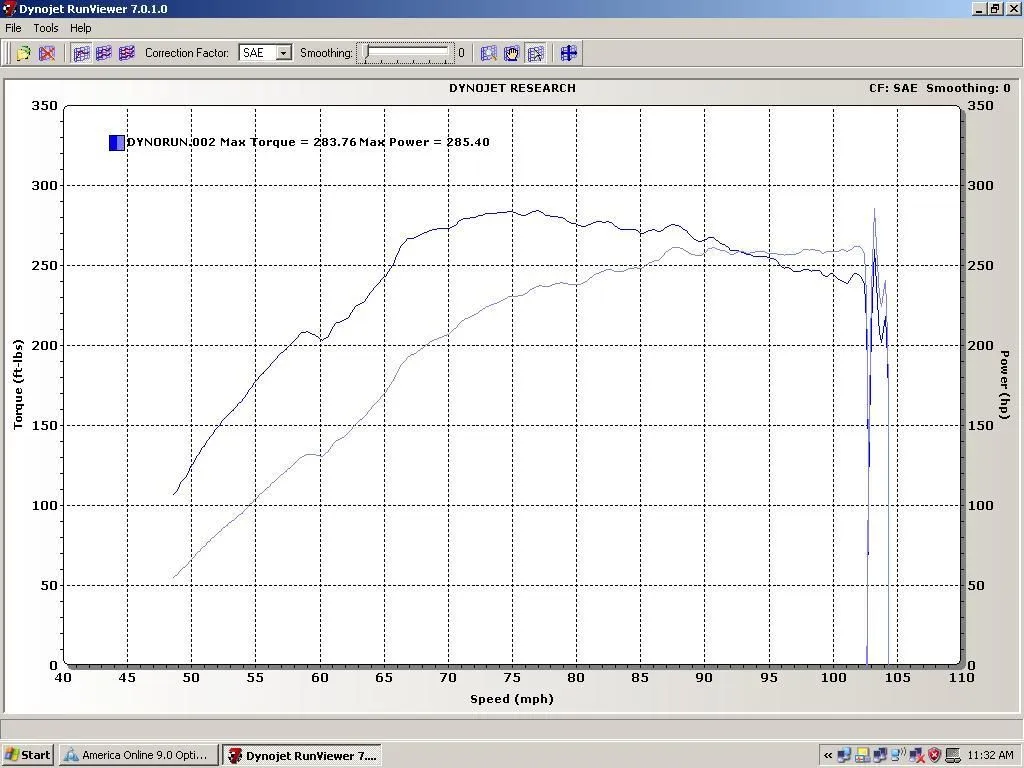The height and width of the screenshot is (768, 1024).
Task: Open the Correction Factor SAE dropdown
Action: tap(283, 53)
